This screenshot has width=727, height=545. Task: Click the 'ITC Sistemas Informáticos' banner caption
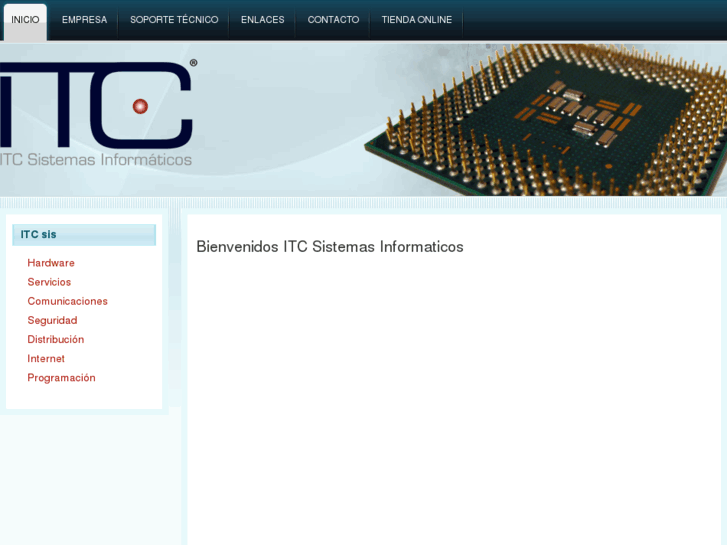click(96, 160)
